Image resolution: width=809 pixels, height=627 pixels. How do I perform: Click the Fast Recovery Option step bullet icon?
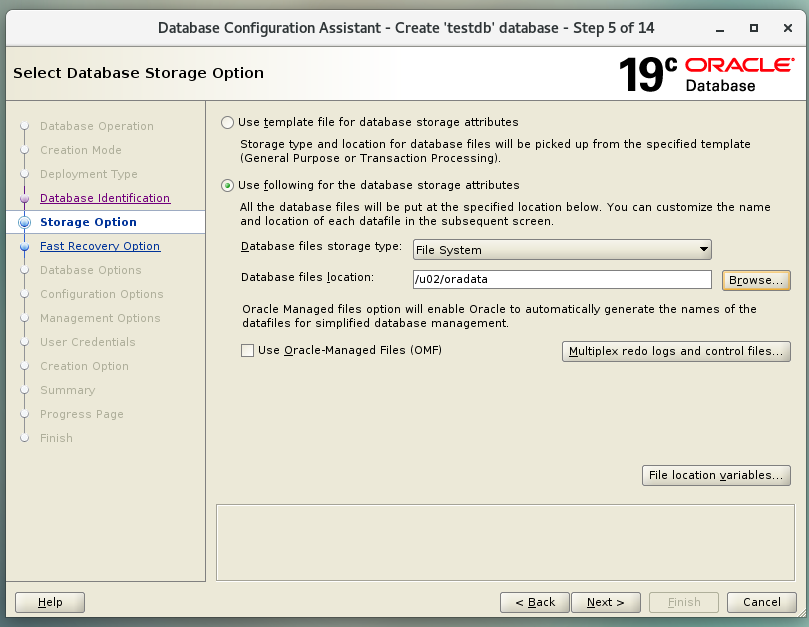point(25,246)
